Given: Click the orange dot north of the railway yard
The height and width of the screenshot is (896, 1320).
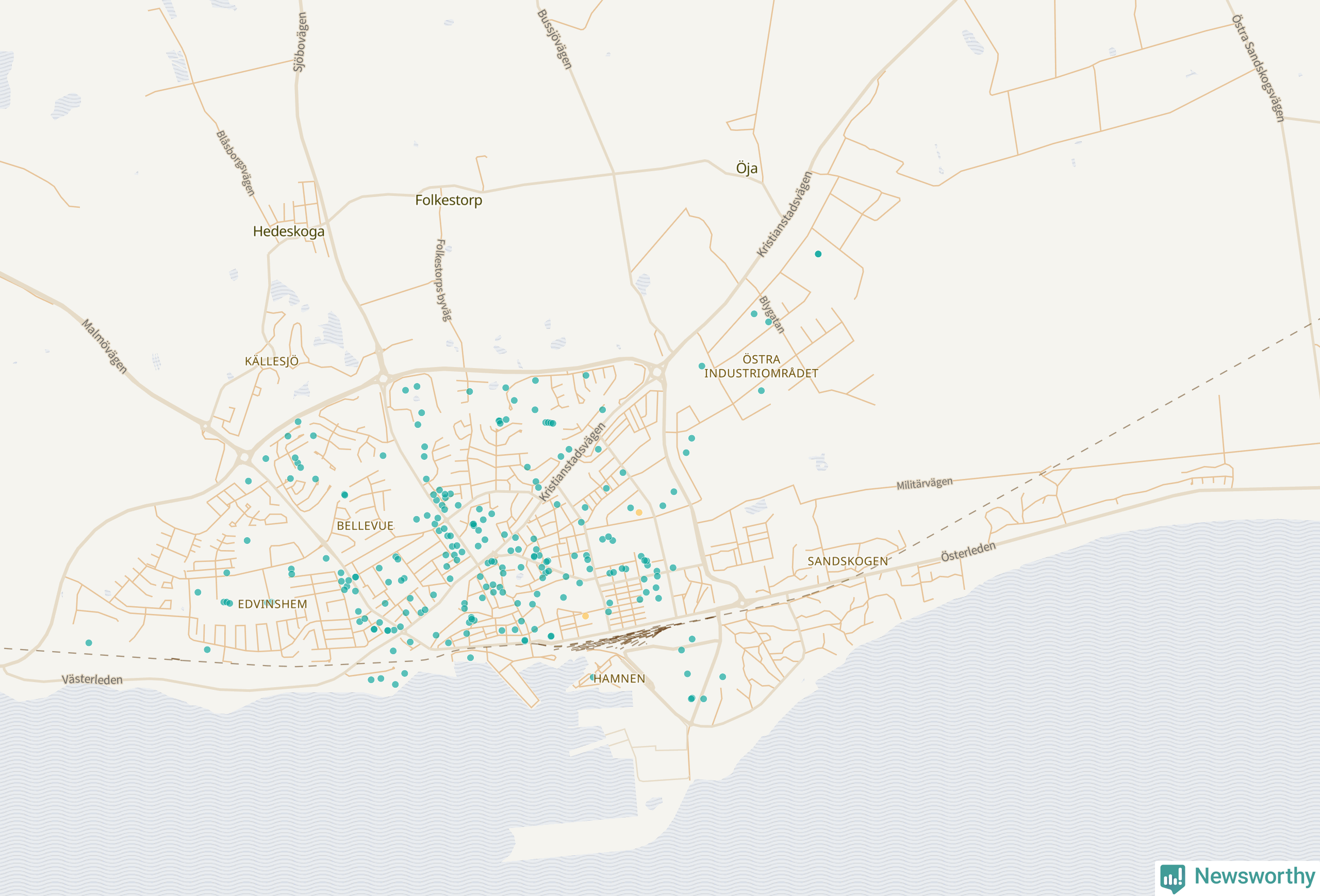Looking at the screenshot, I should coord(586,616).
